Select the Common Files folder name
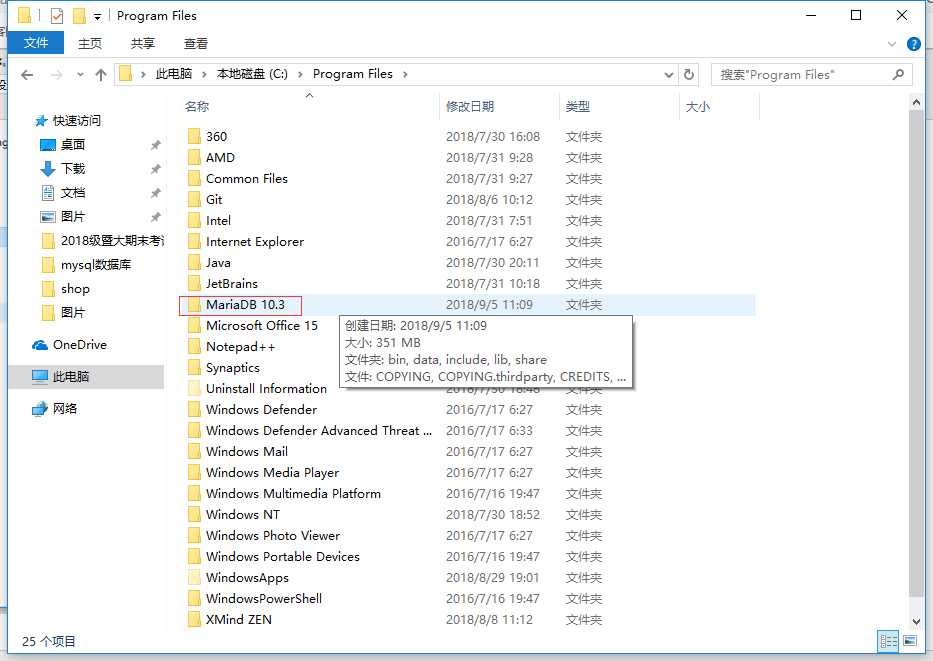The image size is (933, 661). 247,178
